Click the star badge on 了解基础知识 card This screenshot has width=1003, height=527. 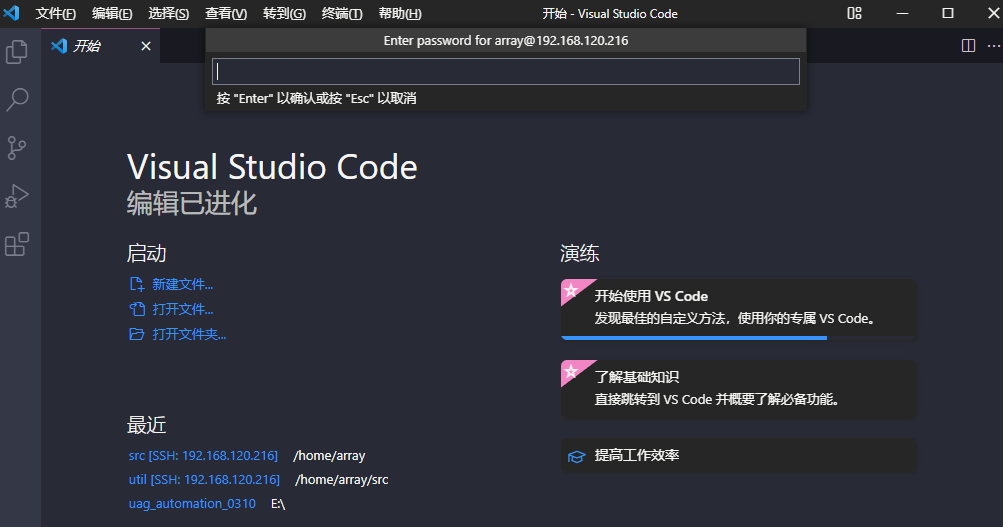tap(572, 371)
